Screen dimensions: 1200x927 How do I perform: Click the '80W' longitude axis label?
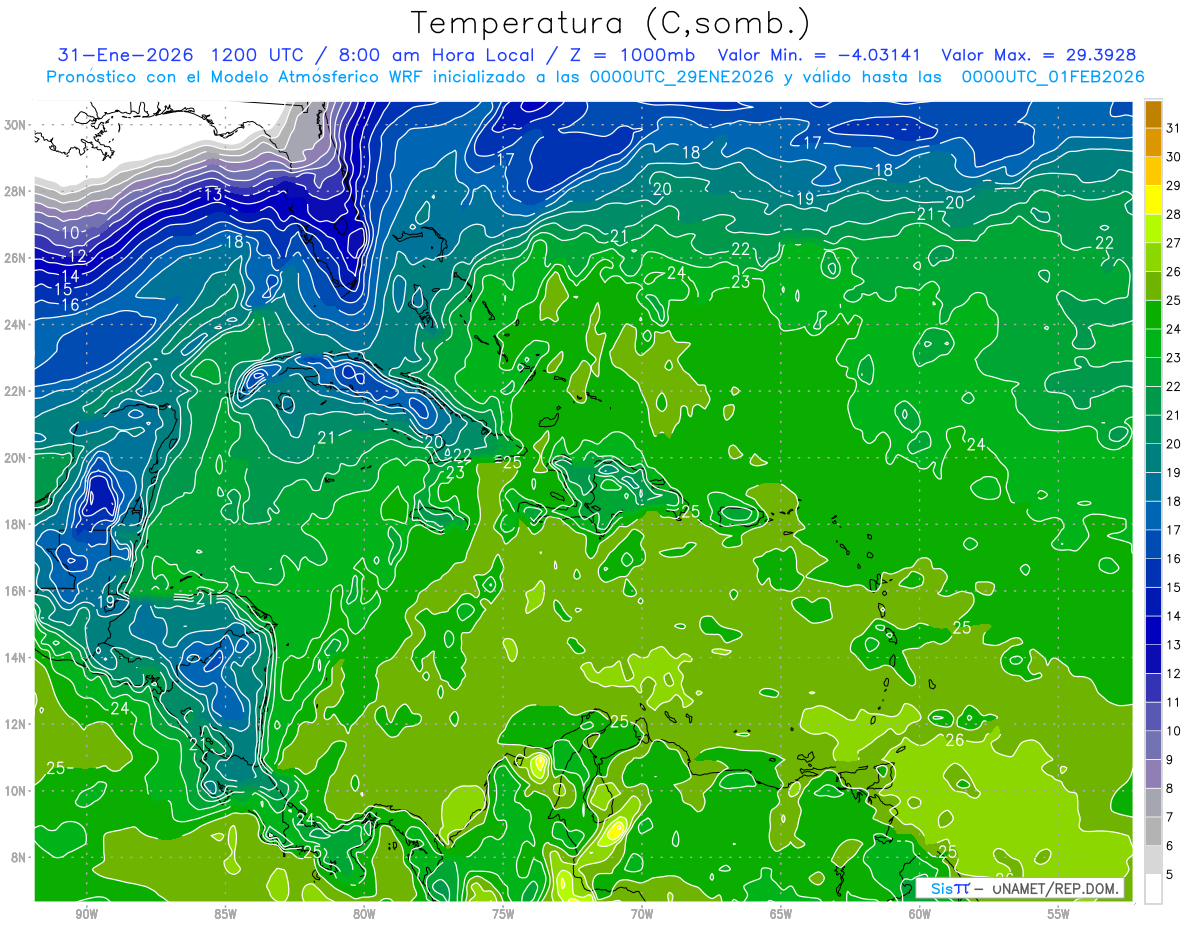364,915
